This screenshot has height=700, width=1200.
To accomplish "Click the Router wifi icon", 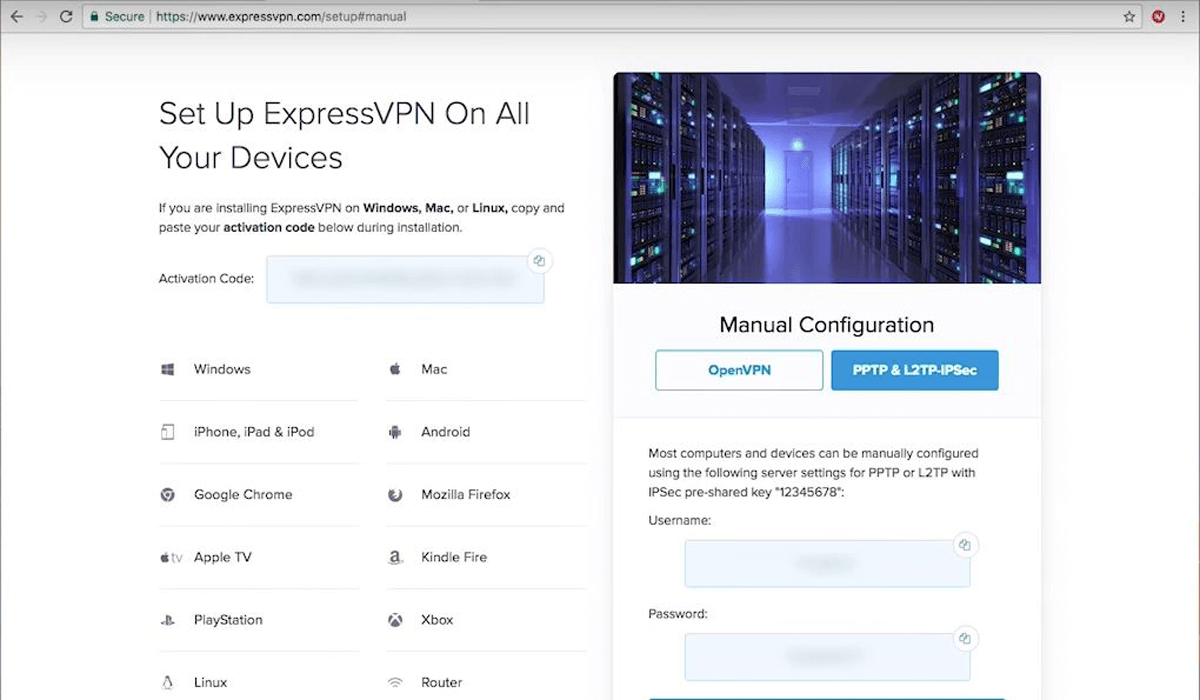I will tap(395, 683).
